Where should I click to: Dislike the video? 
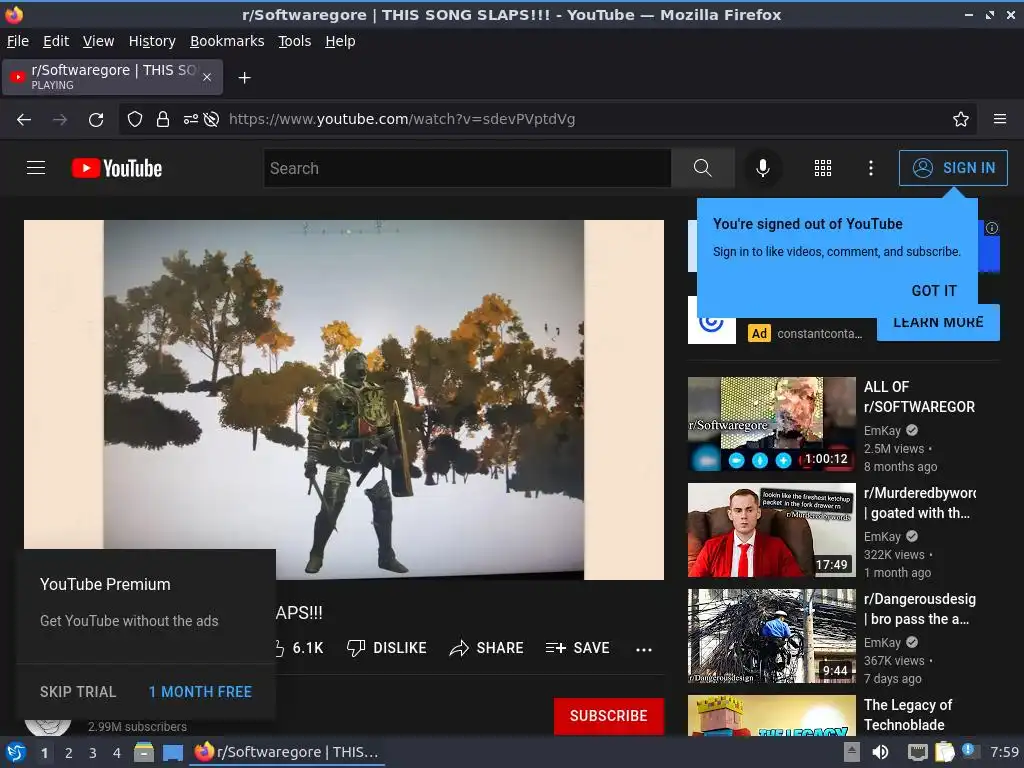(387, 648)
